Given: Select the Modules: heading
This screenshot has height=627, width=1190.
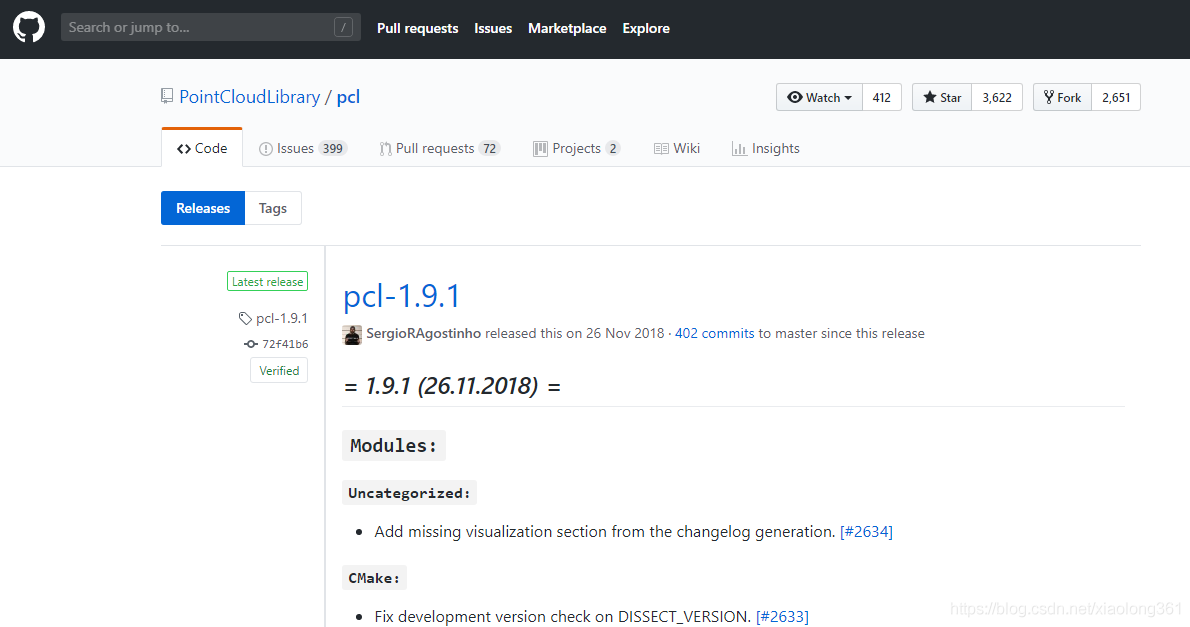Looking at the screenshot, I should [394, 446].
